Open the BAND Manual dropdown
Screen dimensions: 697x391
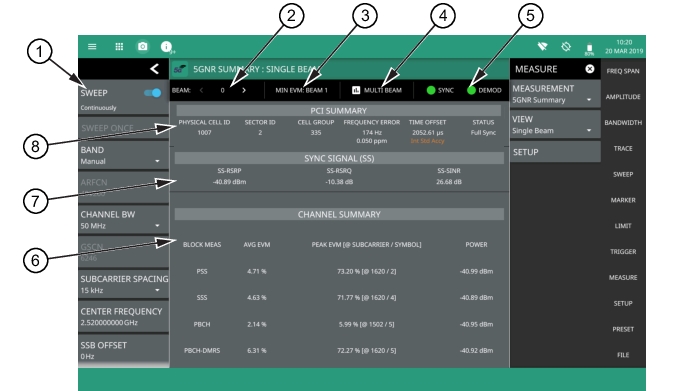click(x=123, y=156)
